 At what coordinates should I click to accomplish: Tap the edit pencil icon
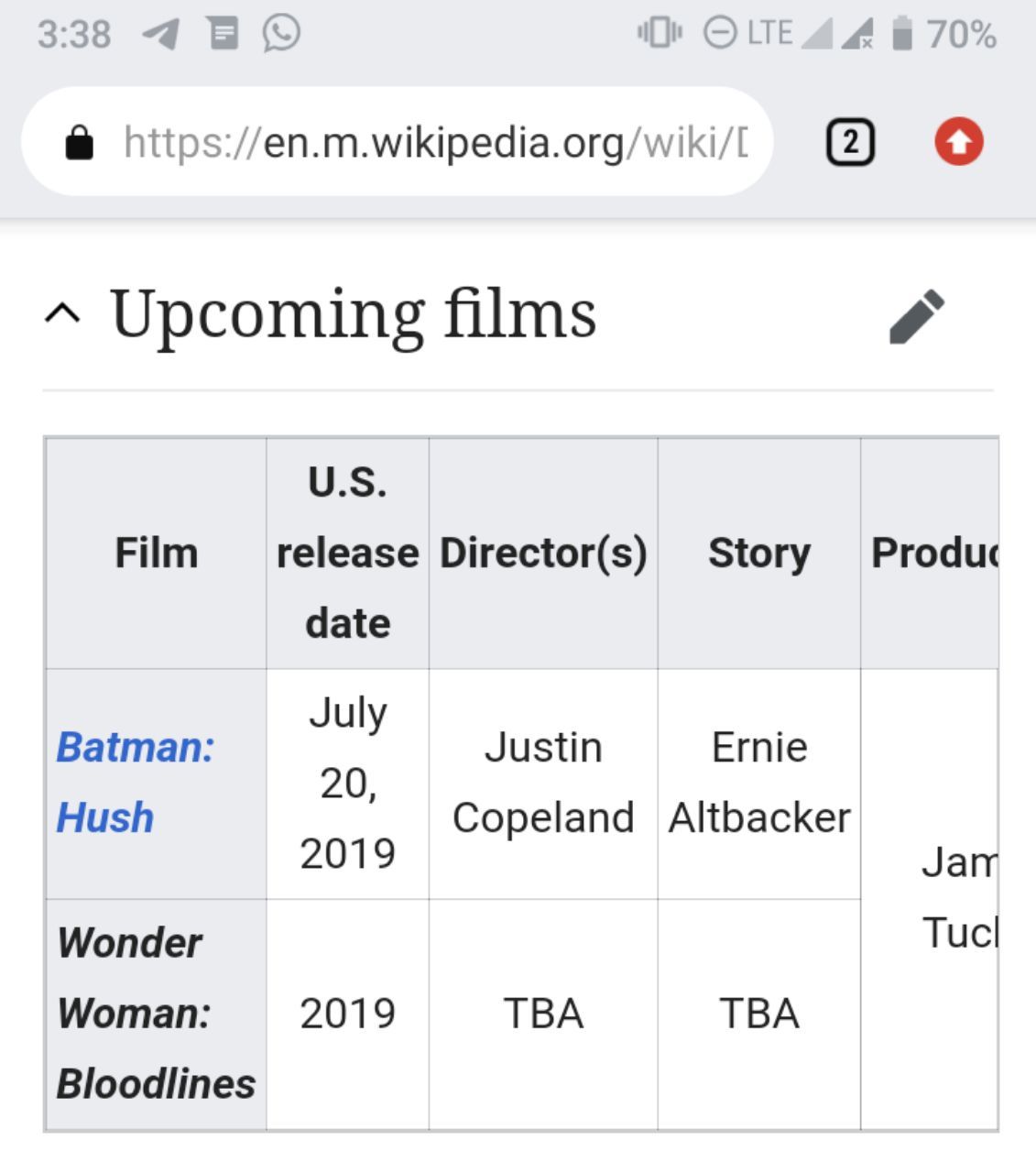(917, 316)
